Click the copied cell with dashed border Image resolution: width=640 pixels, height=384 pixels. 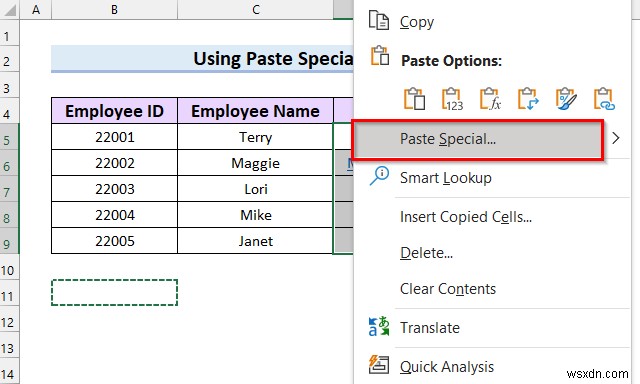tap(114, 293)
